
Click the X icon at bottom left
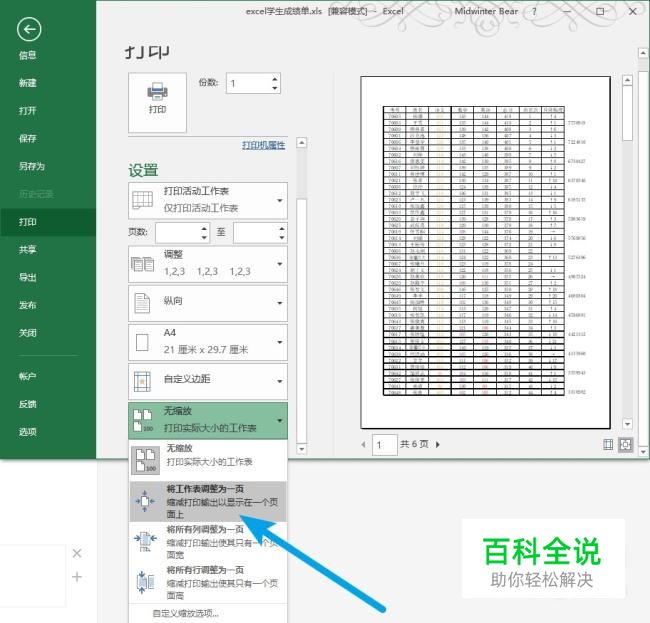click(77, 553)
